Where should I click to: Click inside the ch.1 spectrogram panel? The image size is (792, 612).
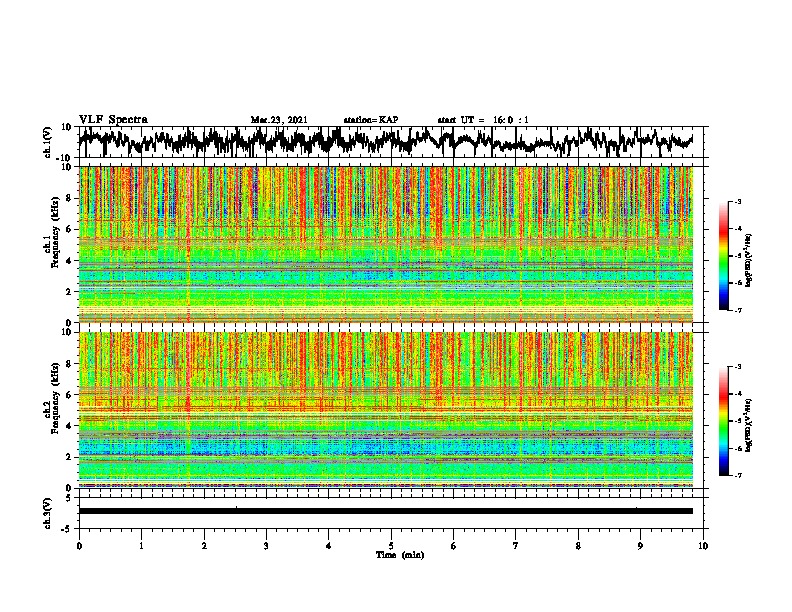coord(386,244)
